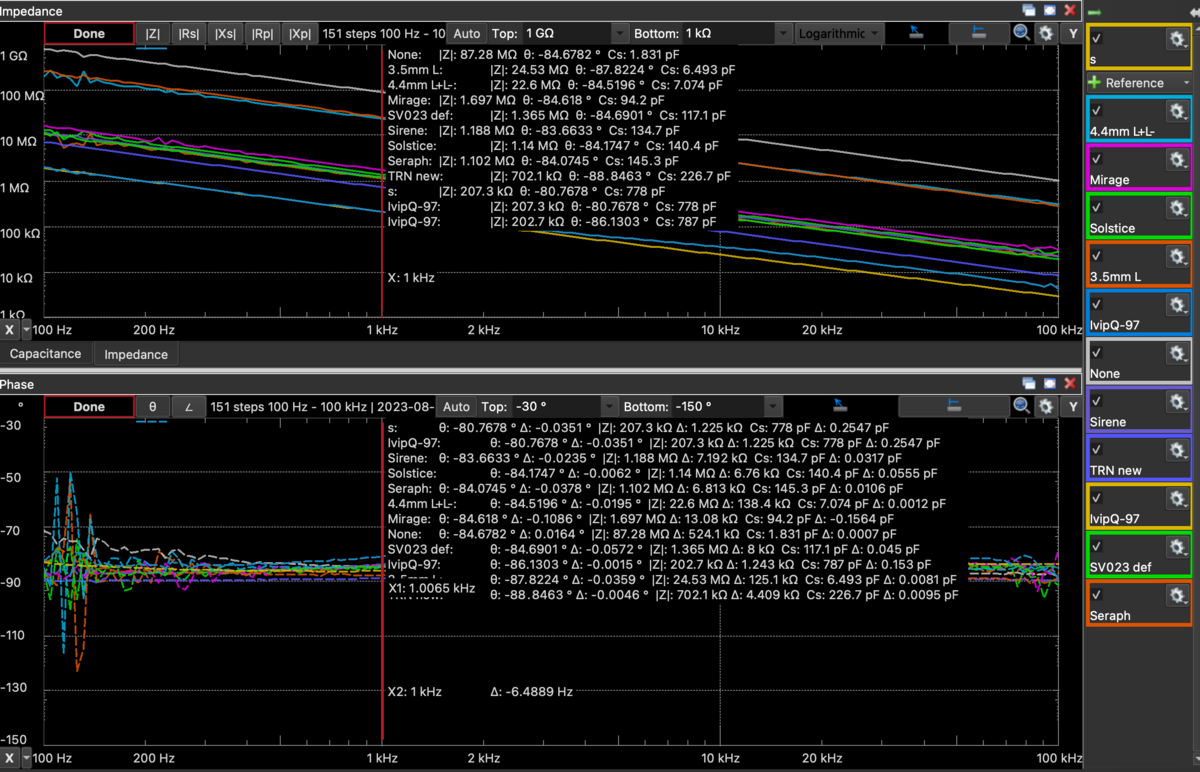Open X axis dropdown arrow in Impedance plot
The width and height of the screenshot is (1200, 772).
click(27, 329)
